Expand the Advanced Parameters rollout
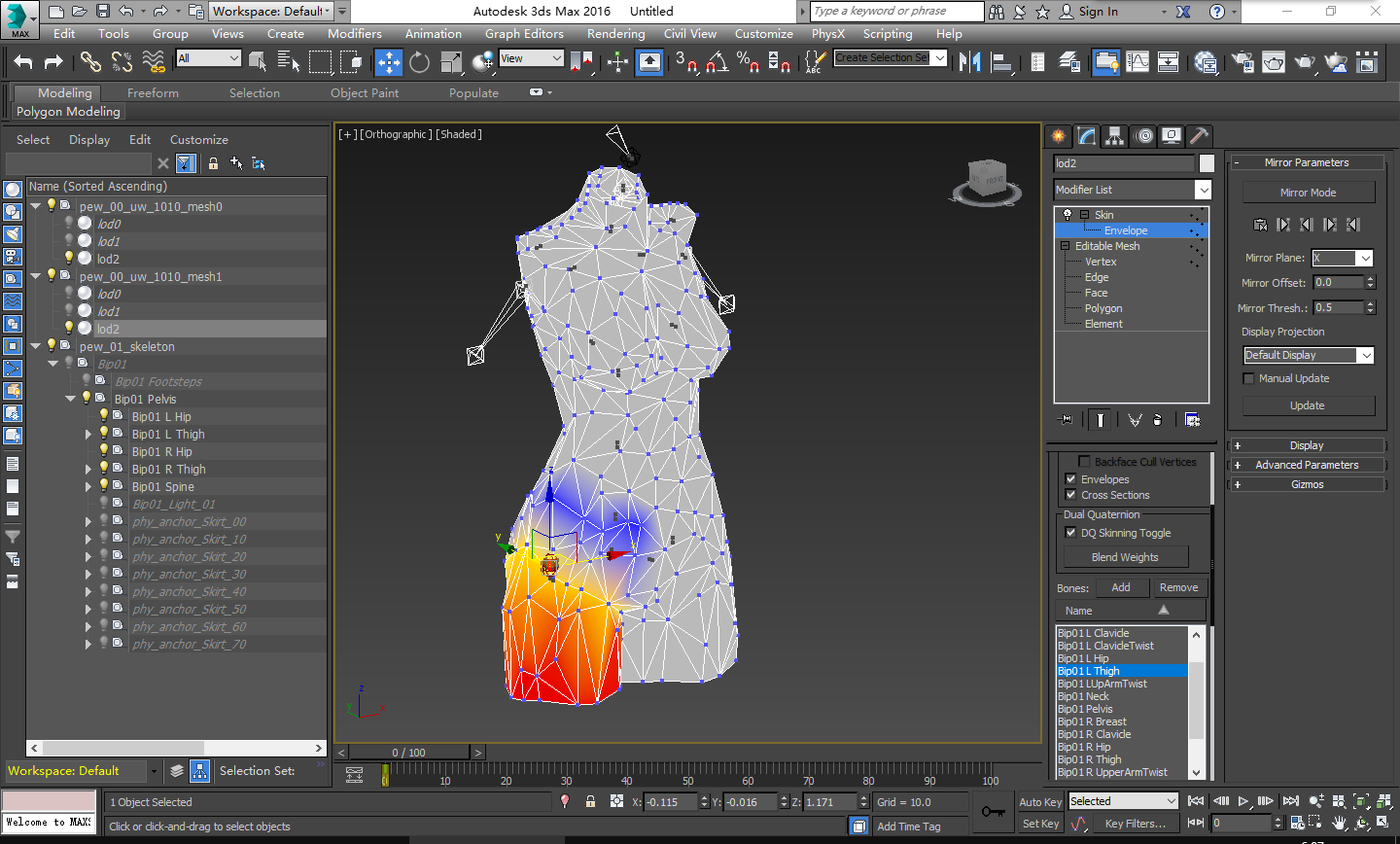This screenshot has height=844, width=1400. tap(1306, 465)
